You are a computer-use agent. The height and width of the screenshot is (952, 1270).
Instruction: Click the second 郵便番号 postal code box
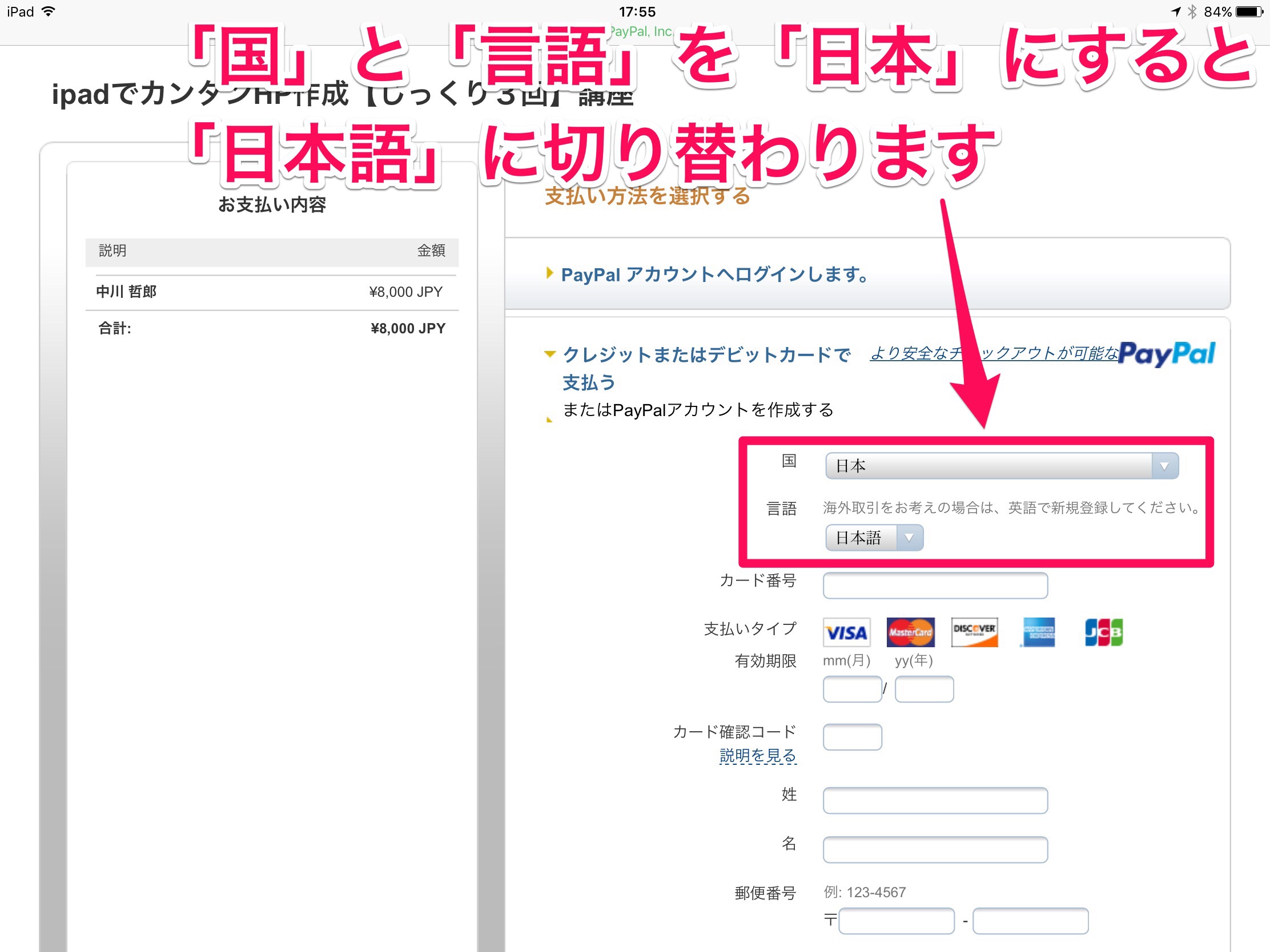click(x=1031, y=921)
